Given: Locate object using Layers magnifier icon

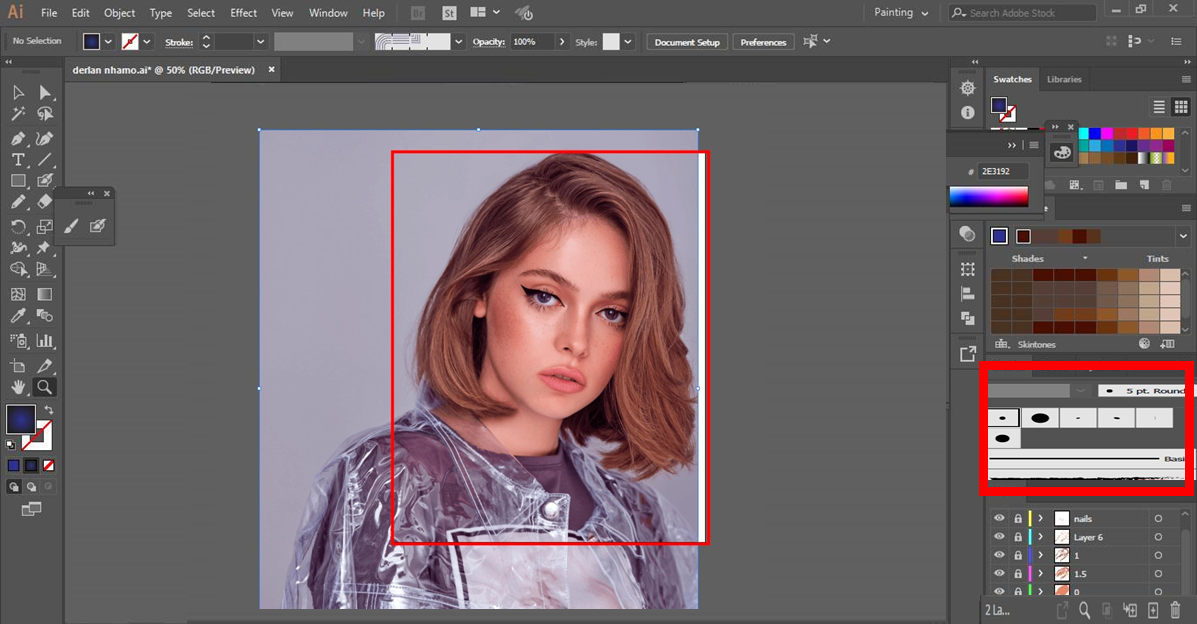Looking at the screenshot, I should click(1085, 609).
